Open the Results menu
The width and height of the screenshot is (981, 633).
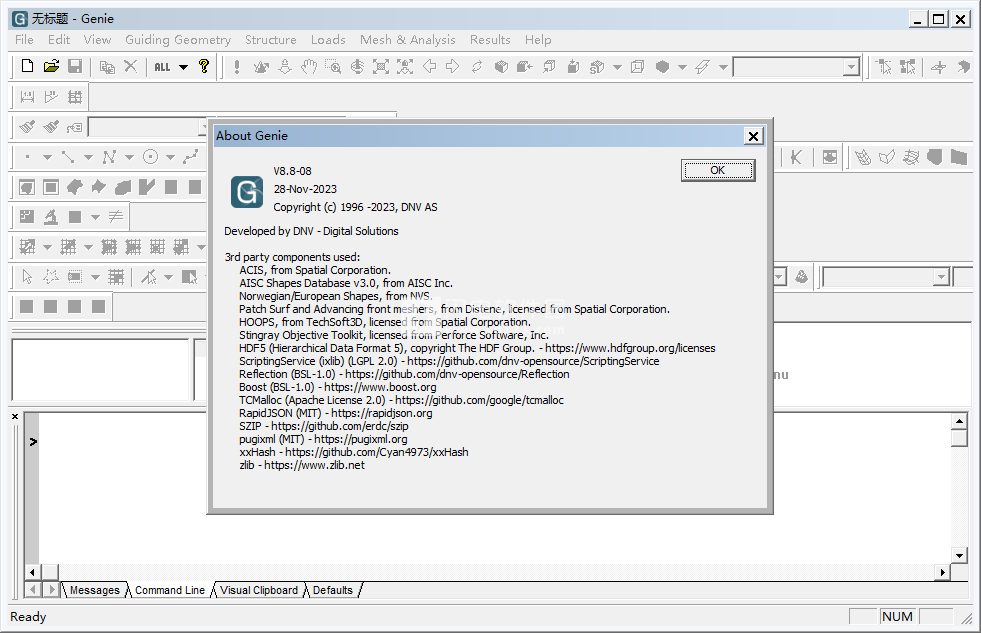coord(490,39)
